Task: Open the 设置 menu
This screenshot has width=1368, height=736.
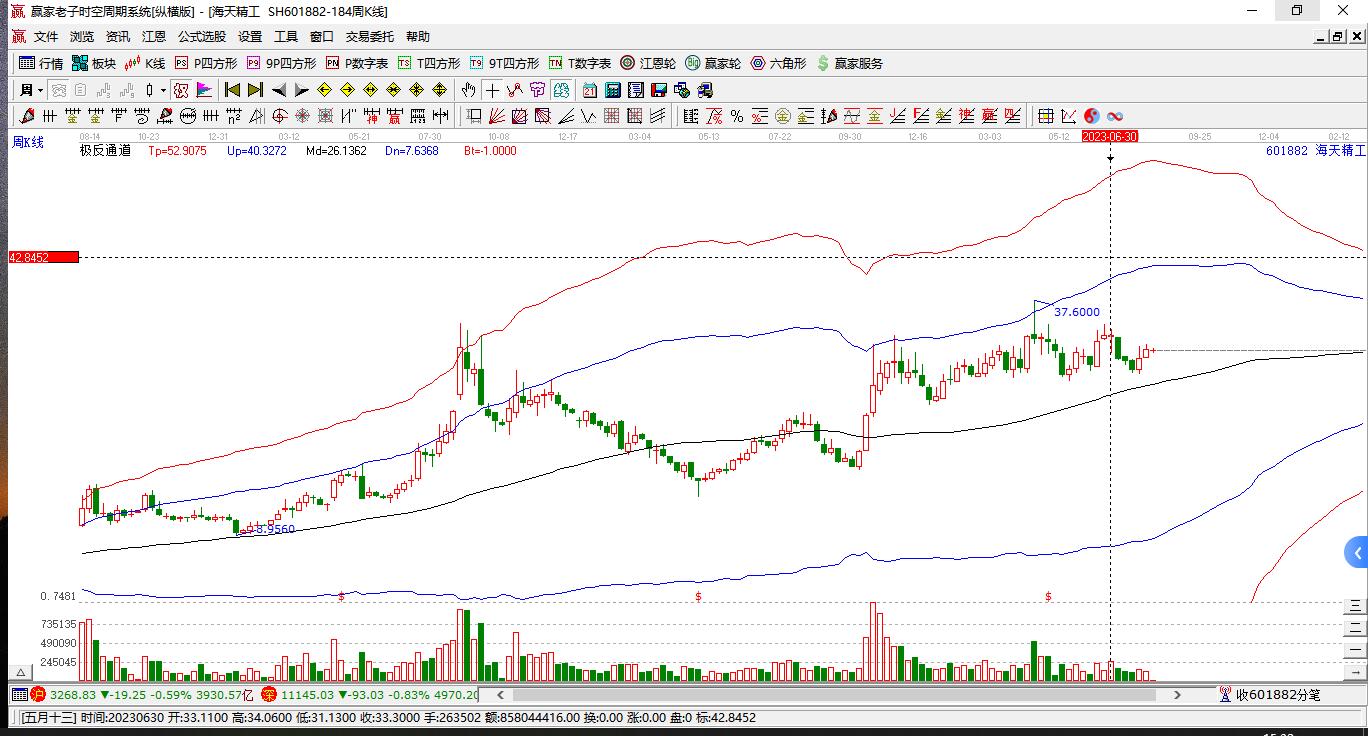Action: (x=250, y=37)
